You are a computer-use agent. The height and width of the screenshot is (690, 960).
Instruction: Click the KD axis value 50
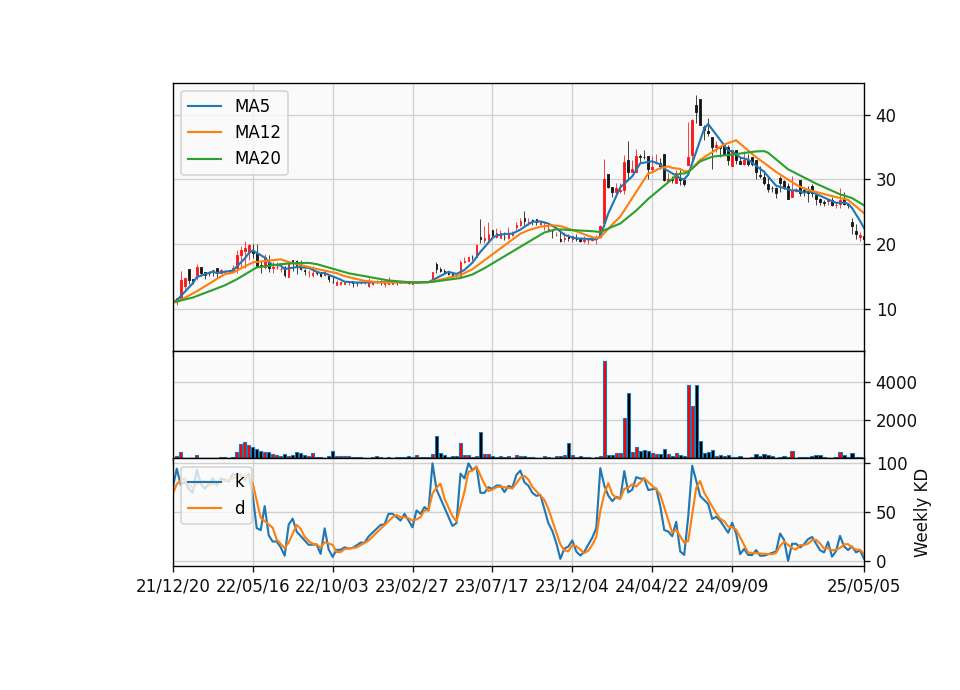[886, 513]
